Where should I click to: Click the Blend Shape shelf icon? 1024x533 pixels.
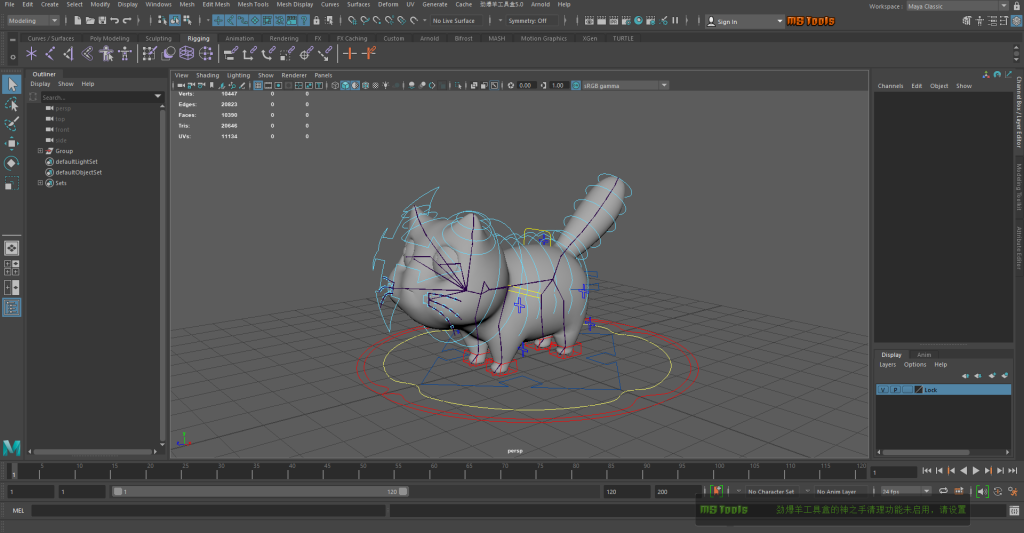coord(168,54)
